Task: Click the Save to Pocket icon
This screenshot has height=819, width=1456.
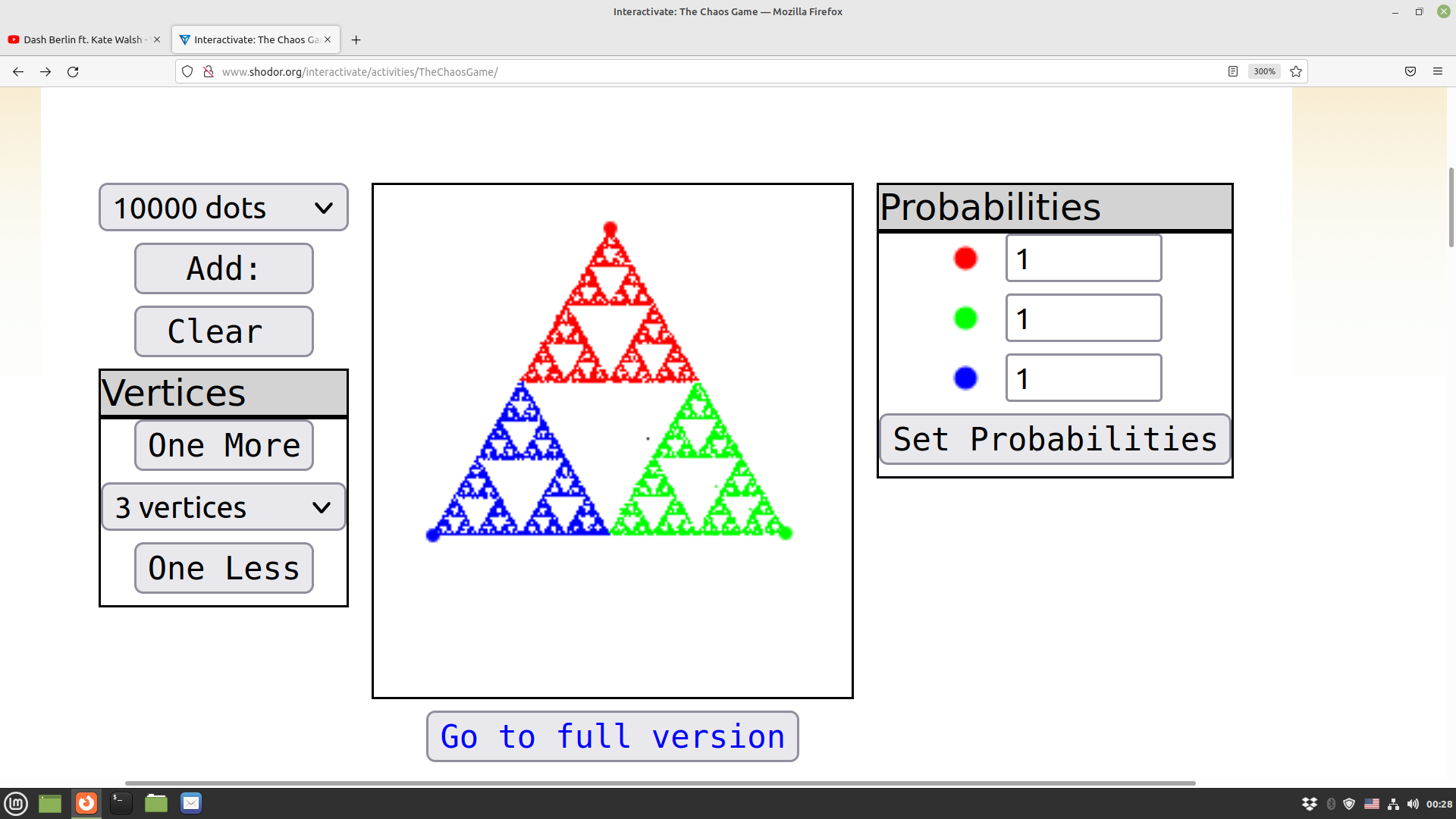Action: pos(1410,71)
